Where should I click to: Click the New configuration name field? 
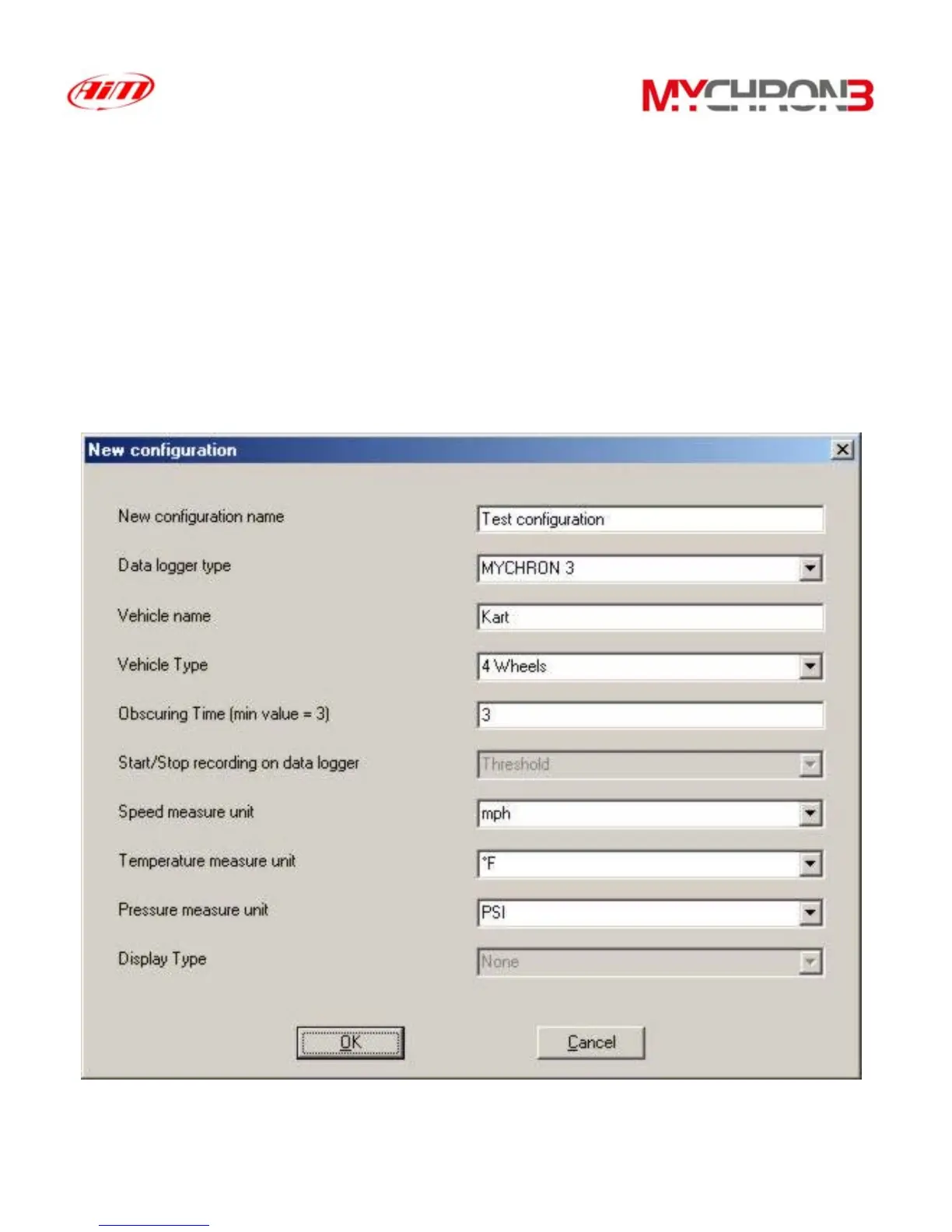click(650, 519)
